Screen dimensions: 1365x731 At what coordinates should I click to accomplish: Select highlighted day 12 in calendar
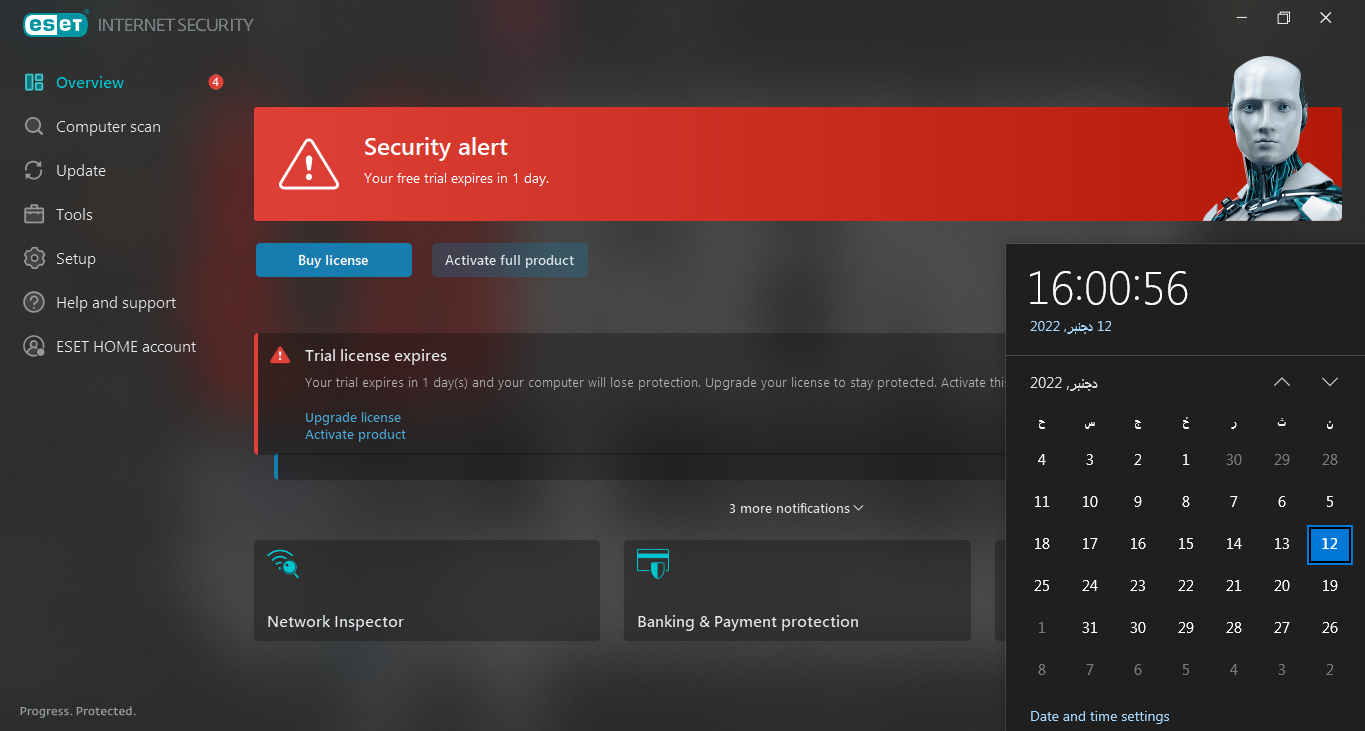tap(1330, 544)
